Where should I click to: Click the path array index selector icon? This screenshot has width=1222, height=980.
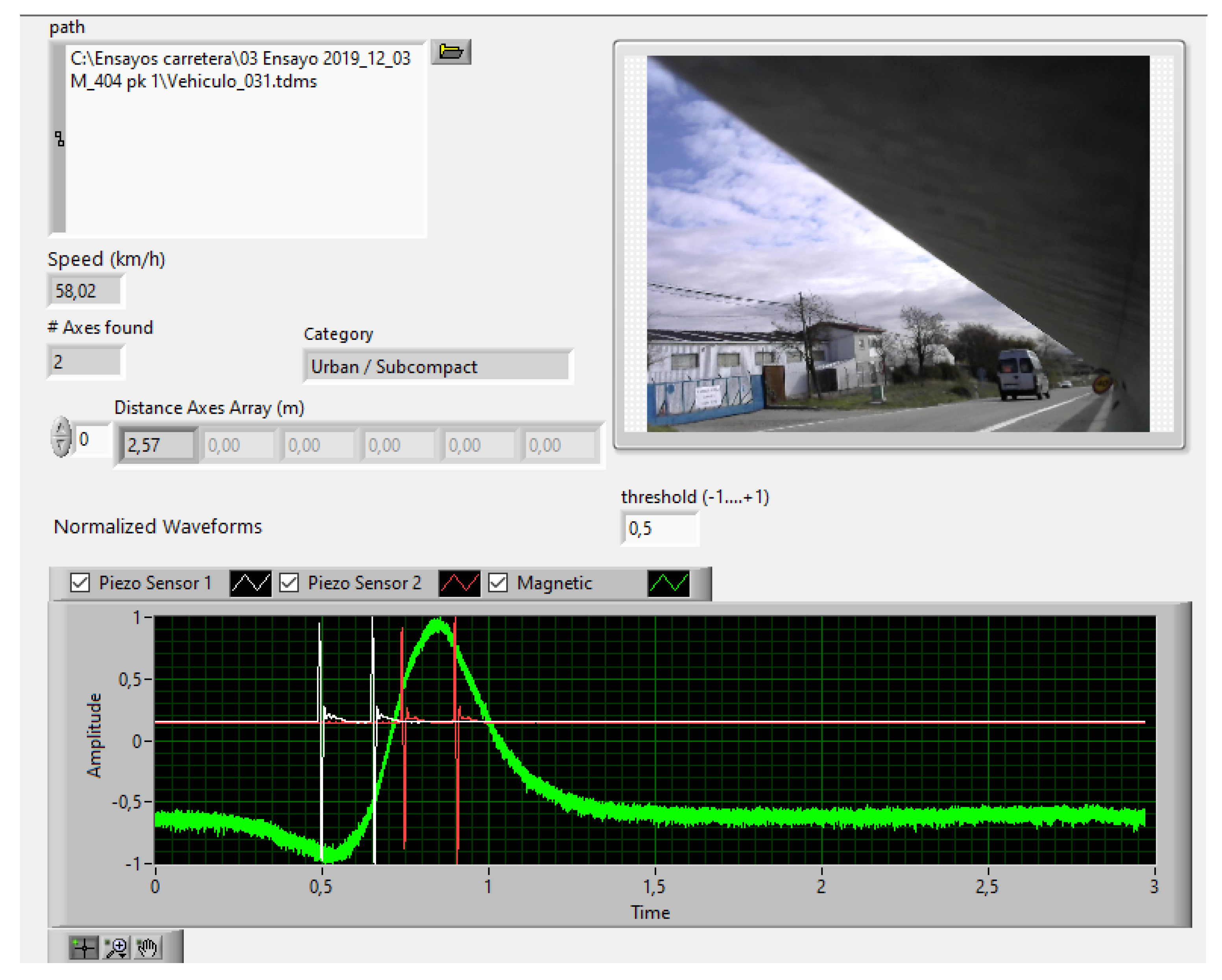point(59,139)
